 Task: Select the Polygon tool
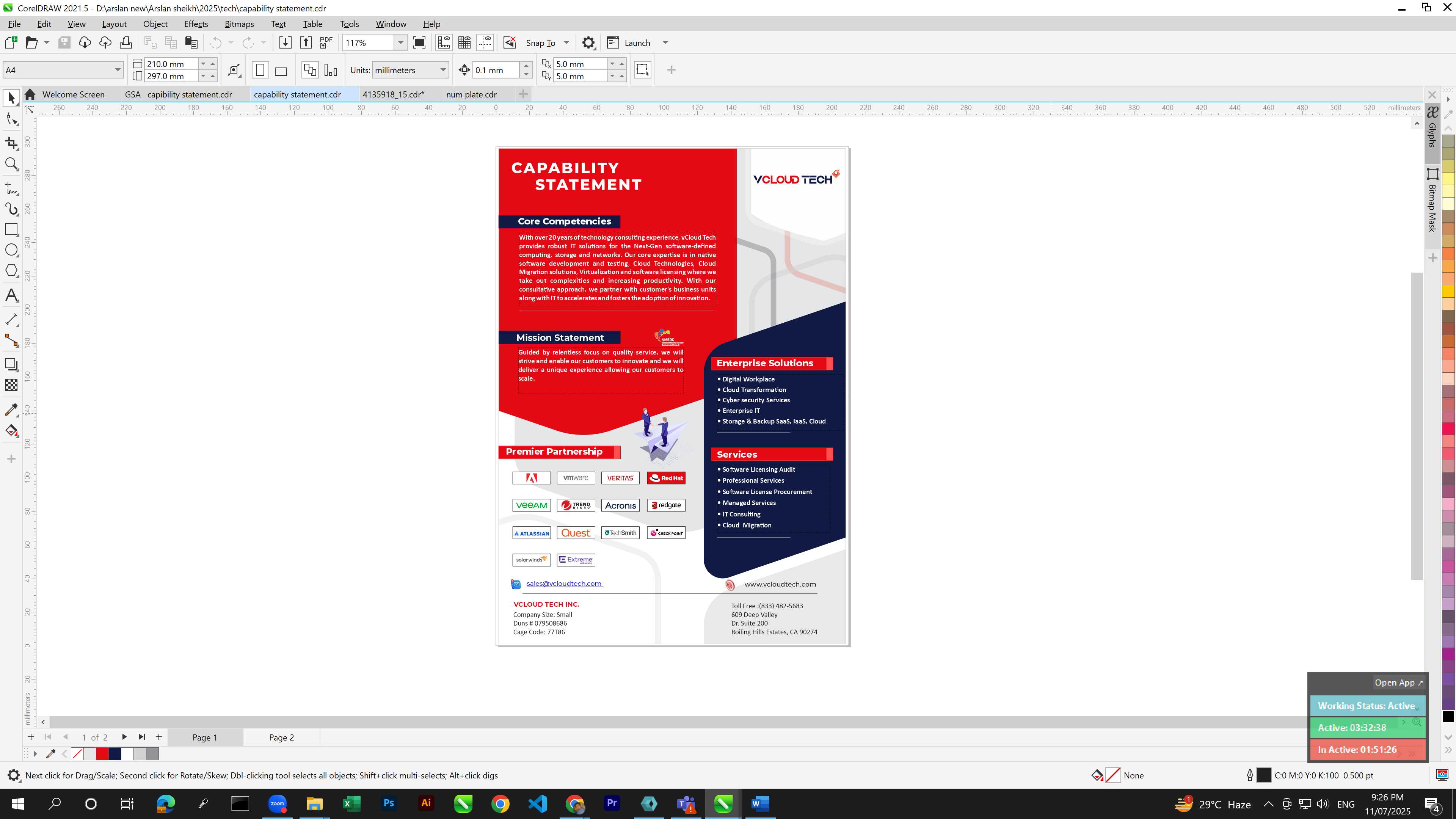pyautogui.click(x=11, y=270)
